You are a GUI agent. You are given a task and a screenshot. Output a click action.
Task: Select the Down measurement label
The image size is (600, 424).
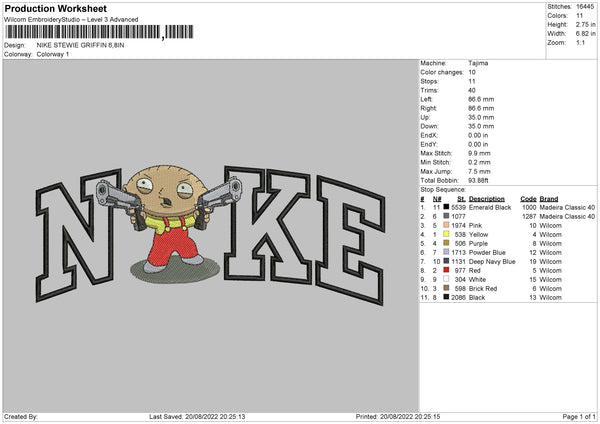click(429, 126)
